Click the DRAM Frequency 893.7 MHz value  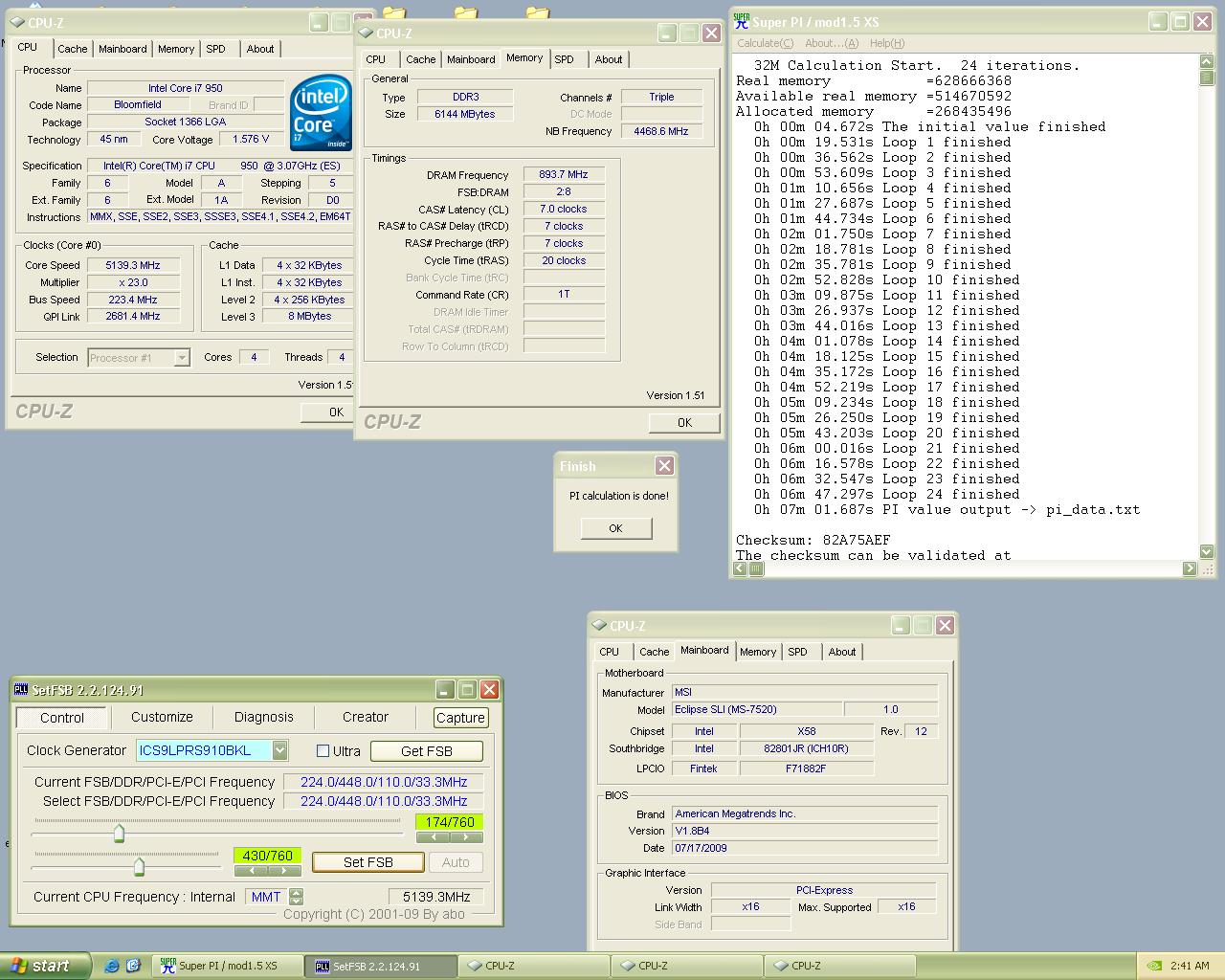point(564,174)
